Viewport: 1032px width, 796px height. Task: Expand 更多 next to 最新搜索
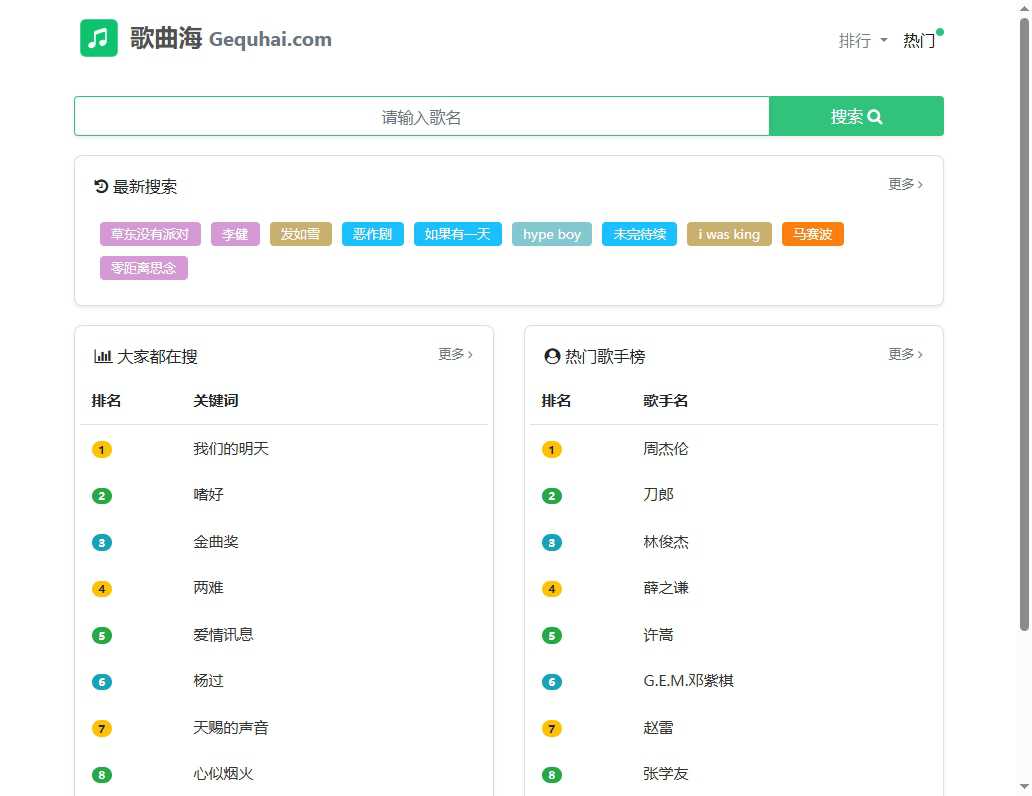click(x=903, y=184)
